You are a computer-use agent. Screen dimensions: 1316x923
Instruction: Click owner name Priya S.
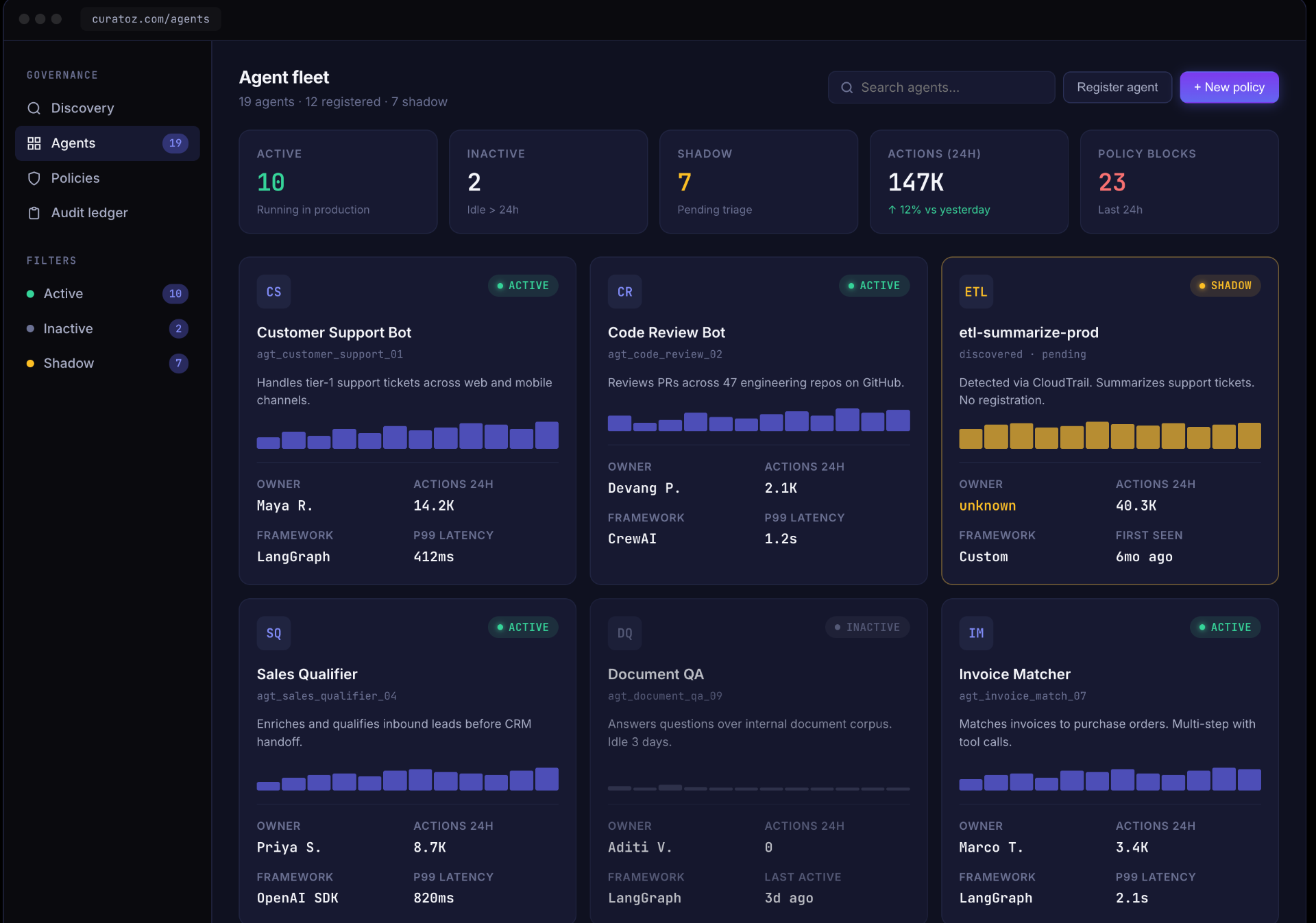289,848
